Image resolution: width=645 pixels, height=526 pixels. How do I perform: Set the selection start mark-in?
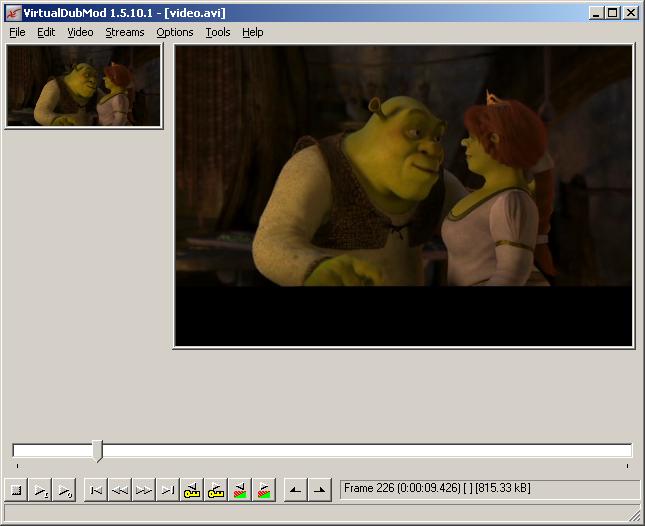(295, 490)
